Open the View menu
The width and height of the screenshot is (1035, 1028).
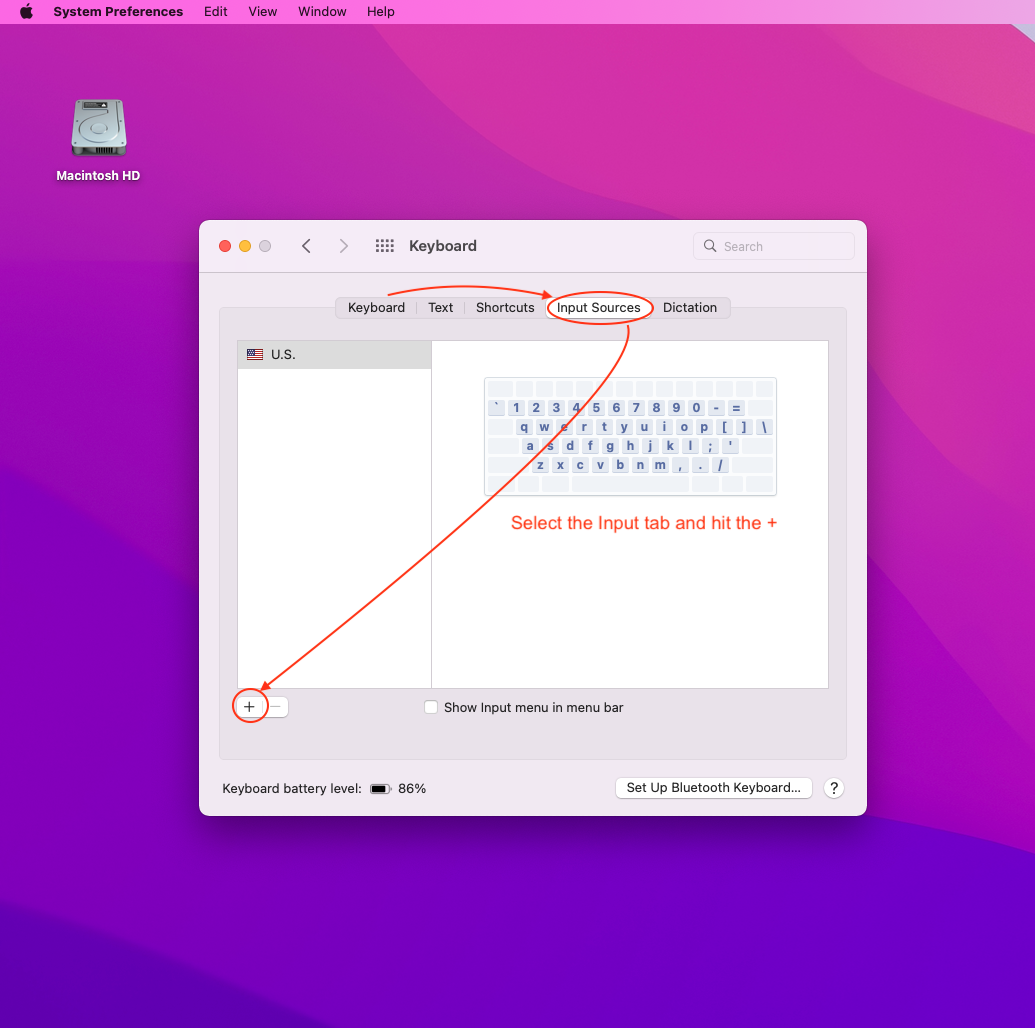click(x=262, y=11)
